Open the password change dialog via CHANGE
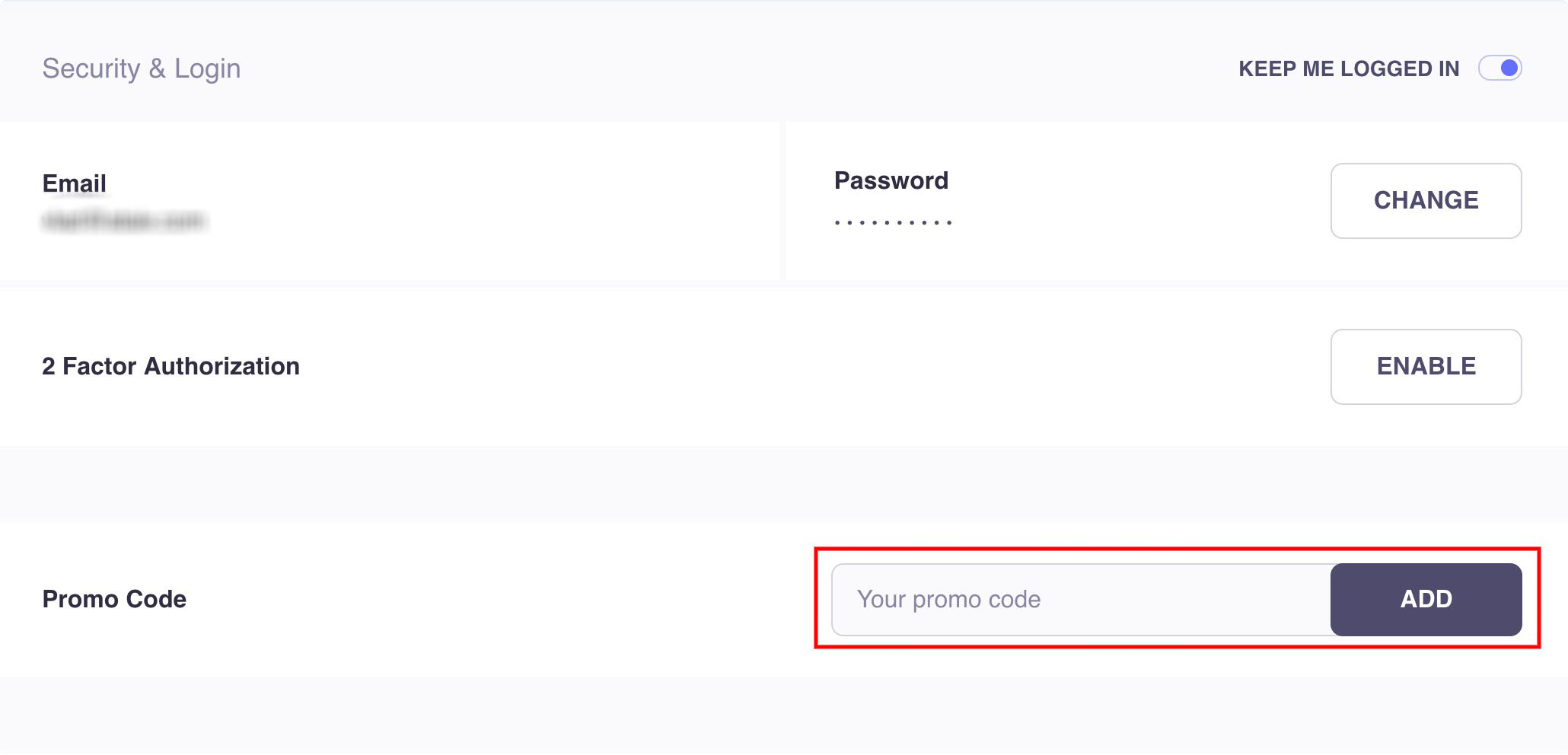1568x755 pixels. point(1425,200)
